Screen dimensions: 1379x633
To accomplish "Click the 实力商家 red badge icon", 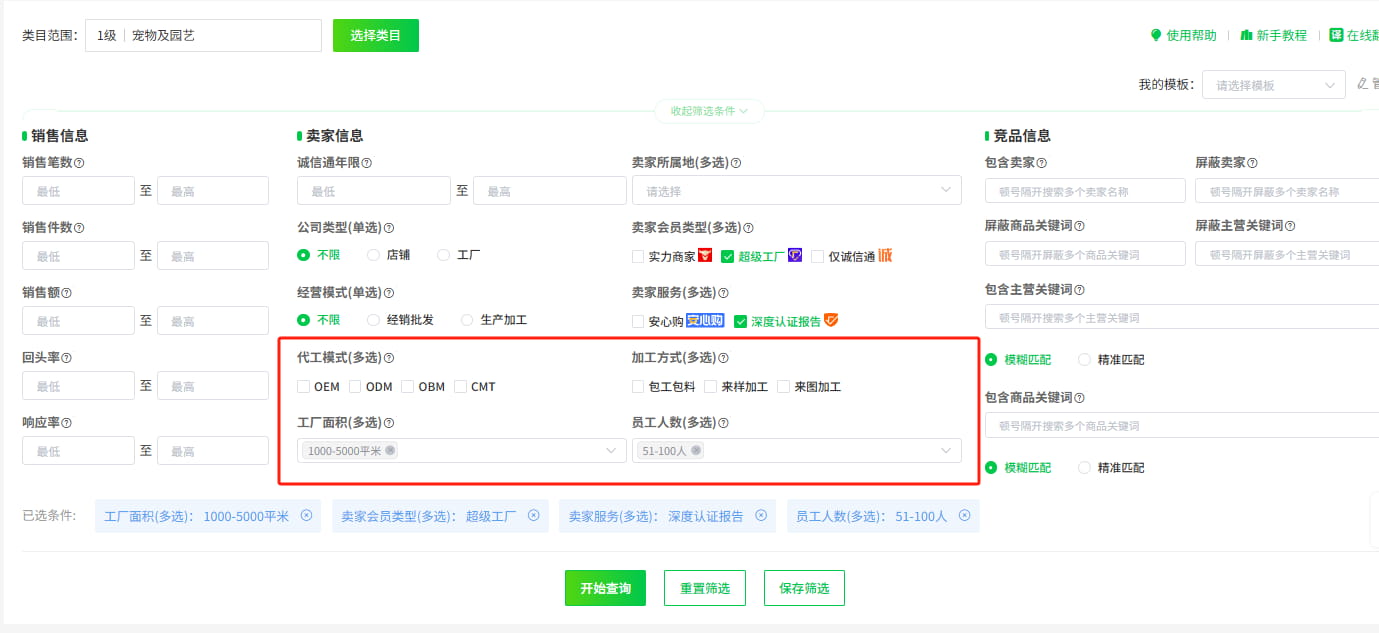I will pos(705,255).
